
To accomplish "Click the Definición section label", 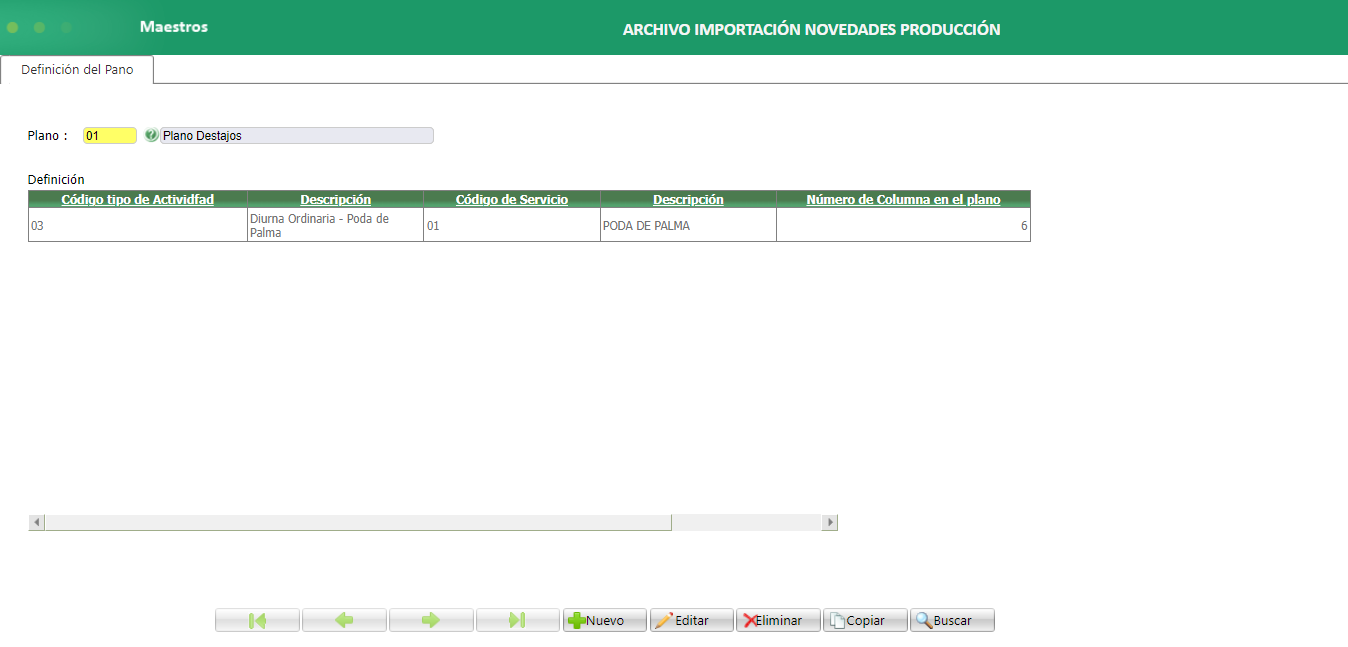I will point(56,180).
